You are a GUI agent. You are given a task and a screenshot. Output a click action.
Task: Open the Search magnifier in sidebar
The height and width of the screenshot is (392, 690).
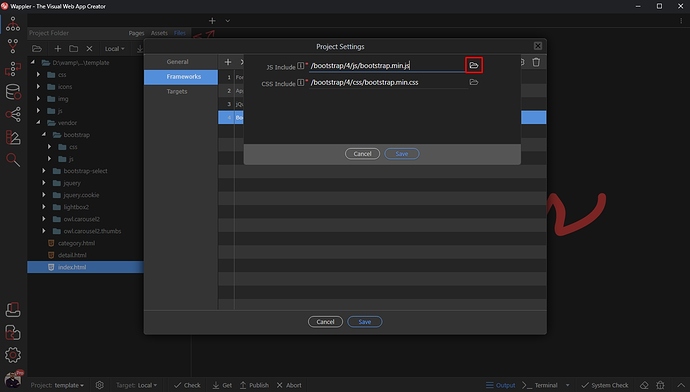tap(13, 160)
